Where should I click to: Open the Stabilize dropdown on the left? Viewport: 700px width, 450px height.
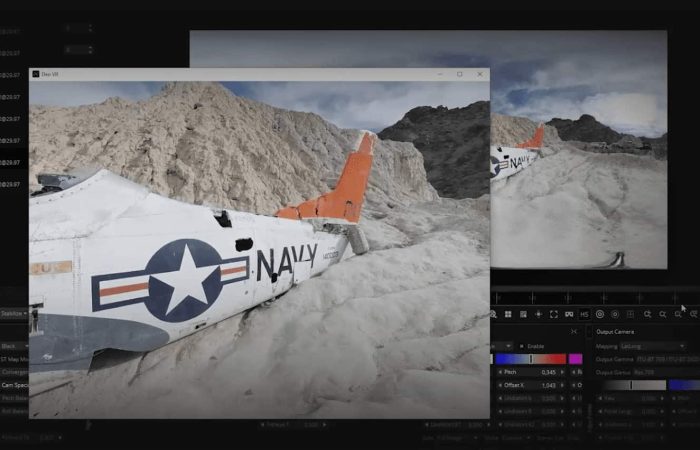click(12, 312)
